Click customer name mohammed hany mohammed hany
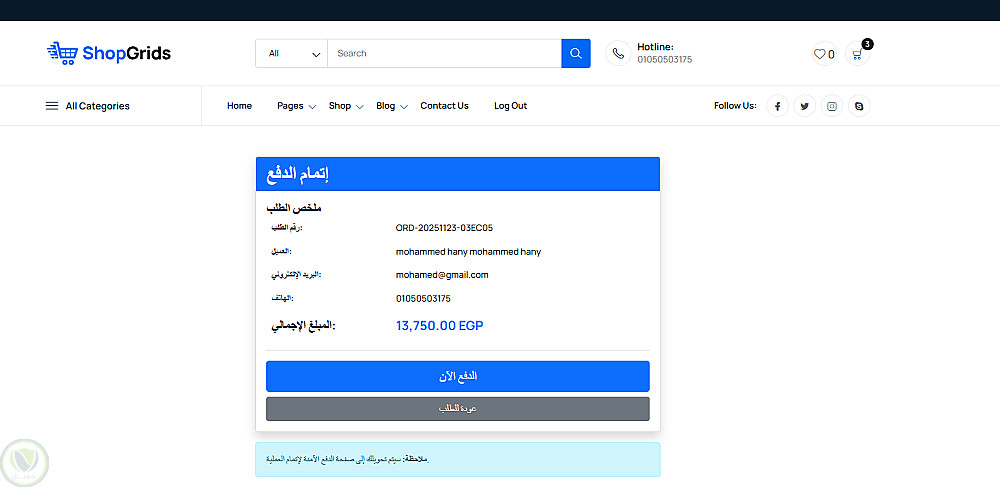Image resolution: width=1000 pixels, height=487 pixels. [468, 252]
